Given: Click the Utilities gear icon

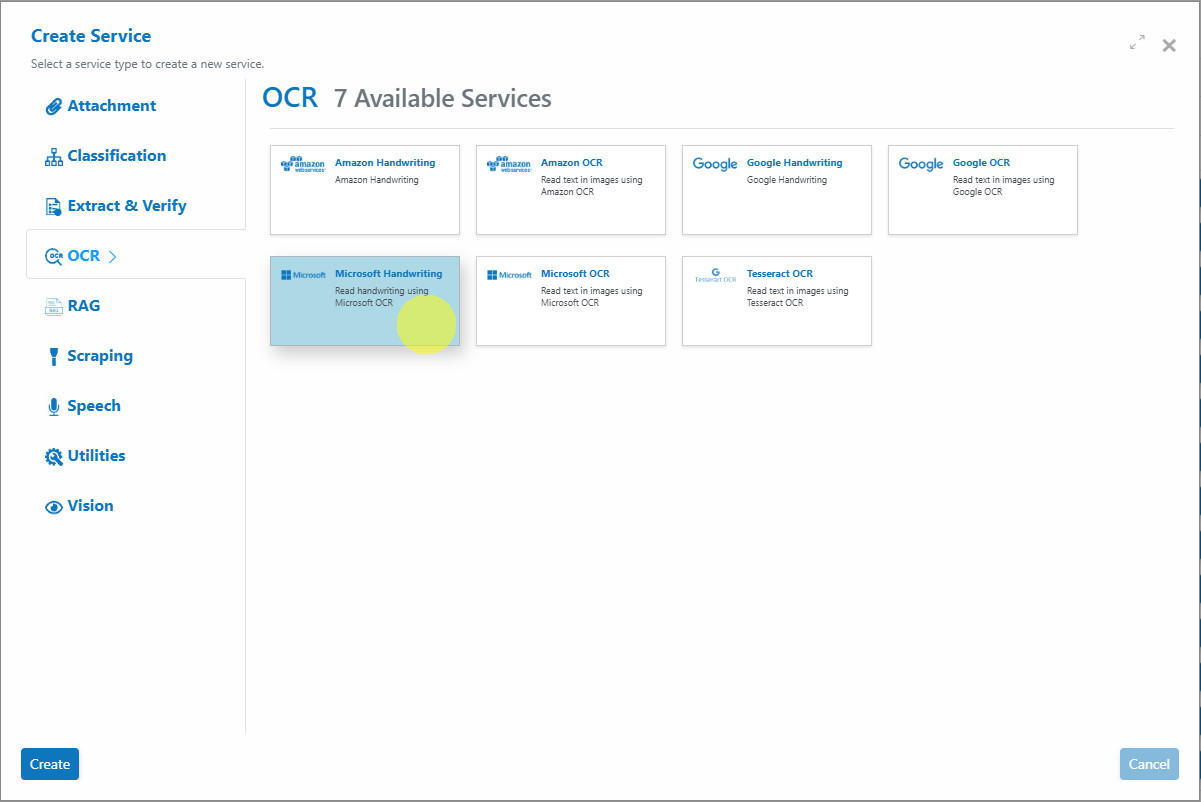Looking at the screenshot, I should 54,457.
